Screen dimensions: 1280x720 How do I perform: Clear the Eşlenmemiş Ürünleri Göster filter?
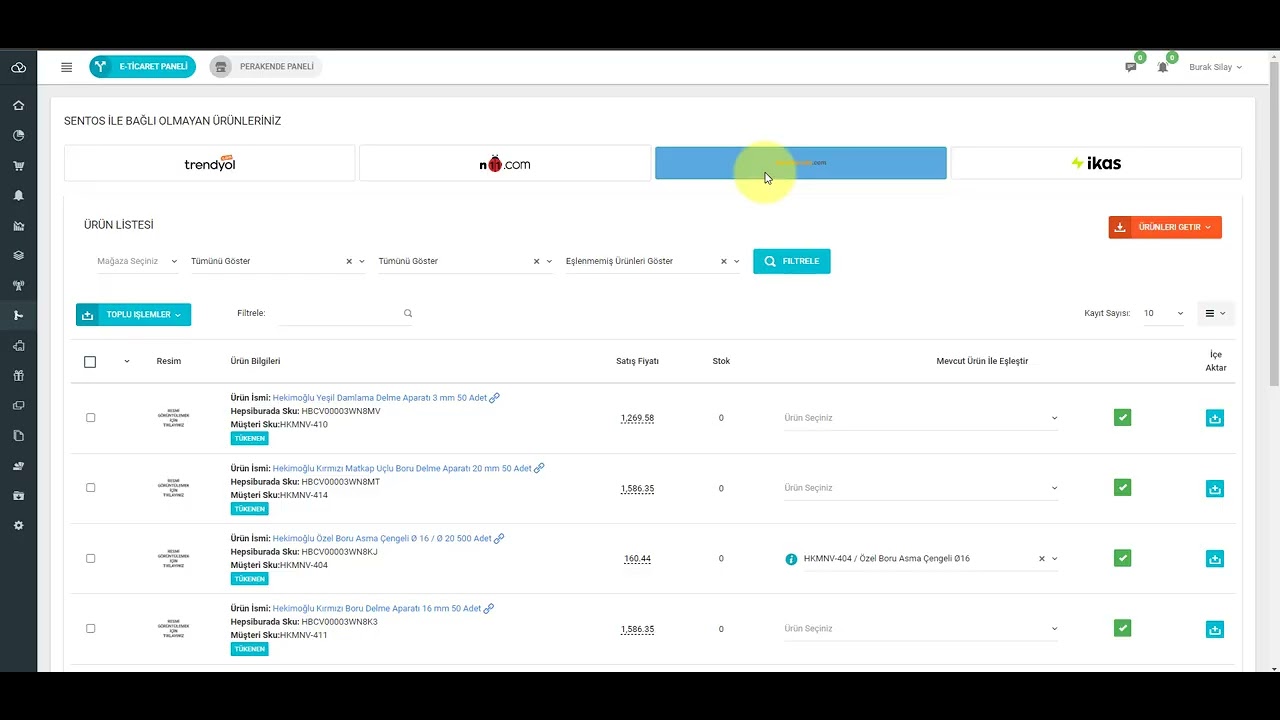coord(723,261)
